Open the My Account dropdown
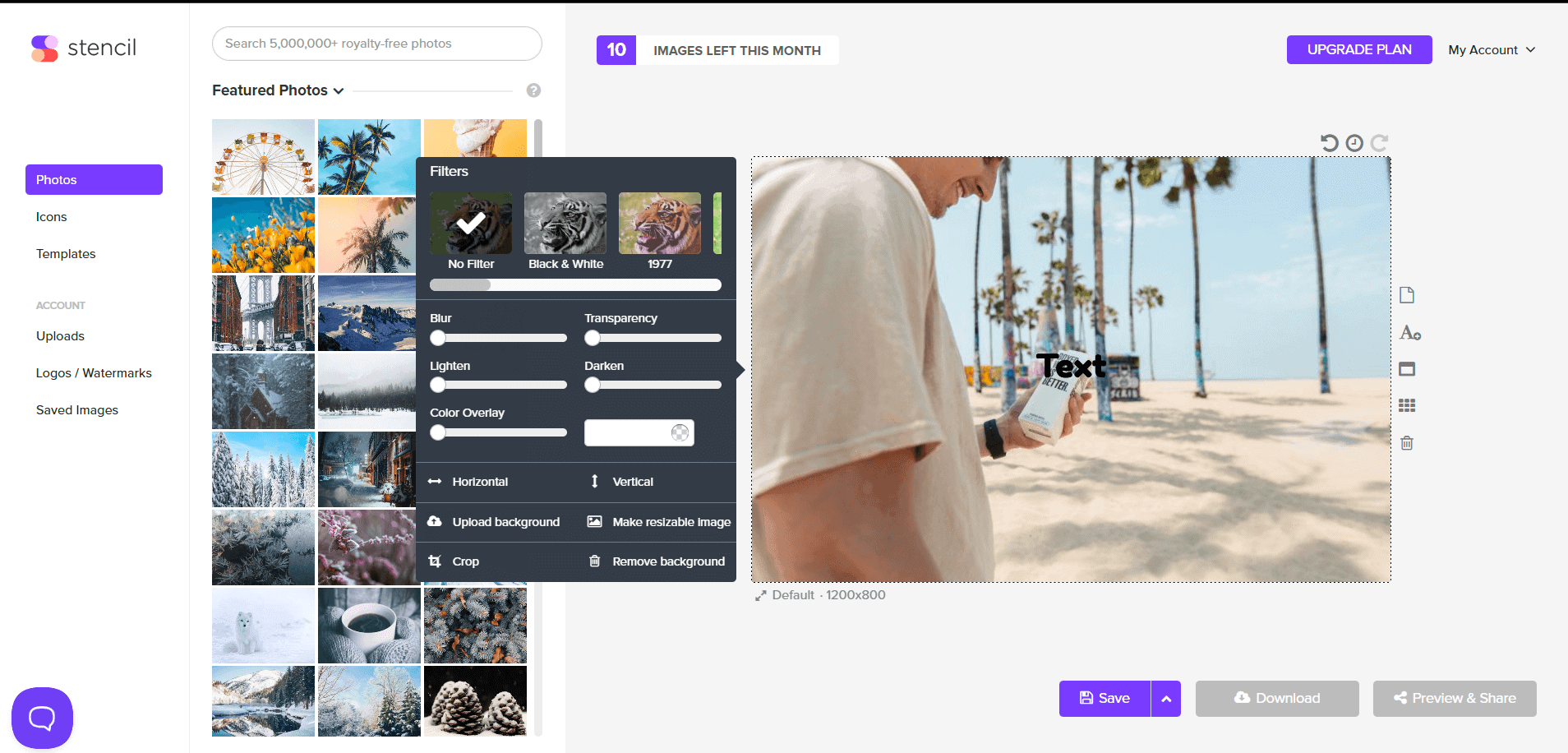The image size is (1568, 753). point(1490,49)
